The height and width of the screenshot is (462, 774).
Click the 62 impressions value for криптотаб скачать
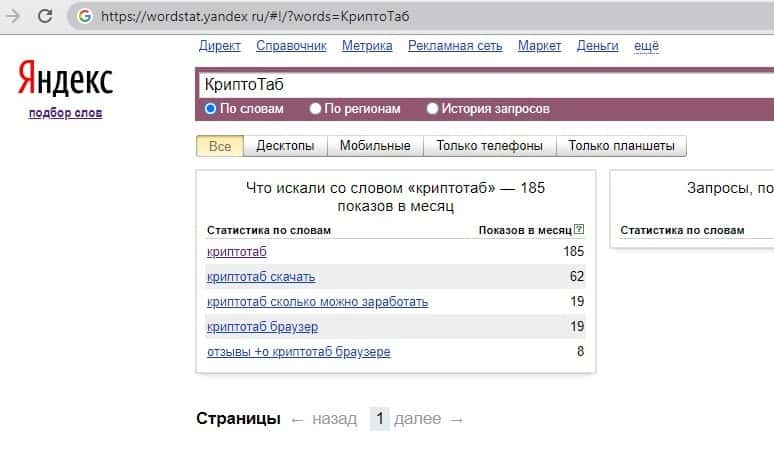[x=577, y=276]
